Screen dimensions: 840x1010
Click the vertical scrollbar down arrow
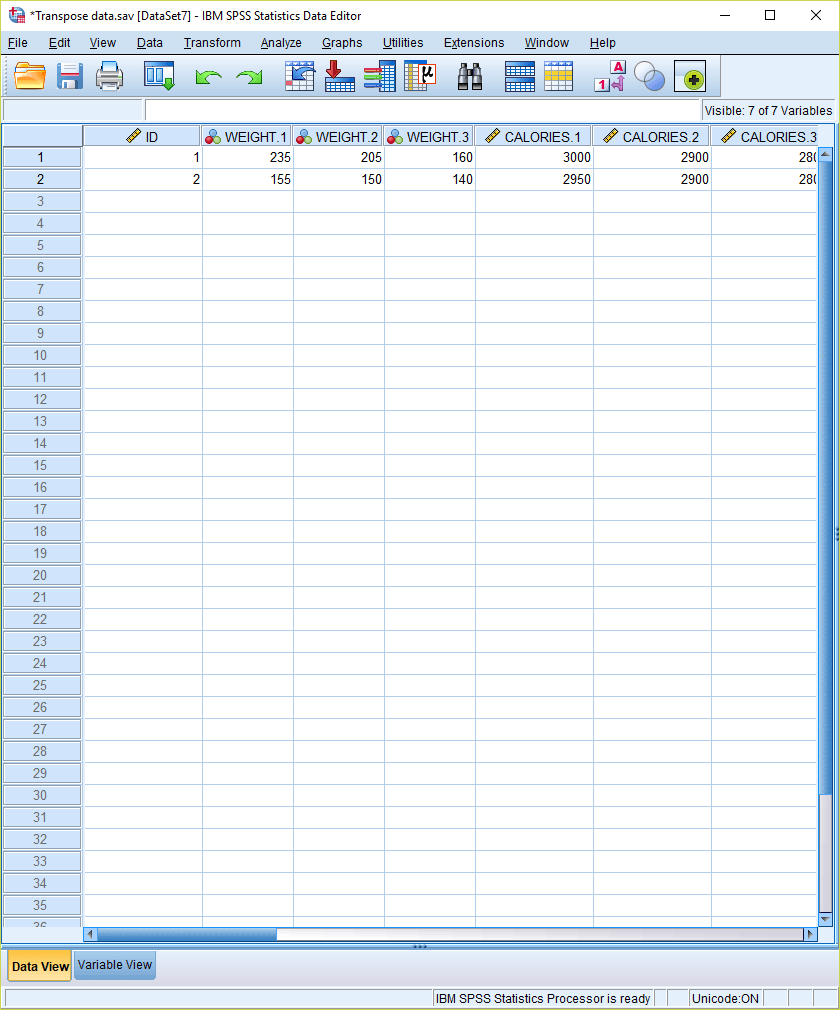click(825, 918)
